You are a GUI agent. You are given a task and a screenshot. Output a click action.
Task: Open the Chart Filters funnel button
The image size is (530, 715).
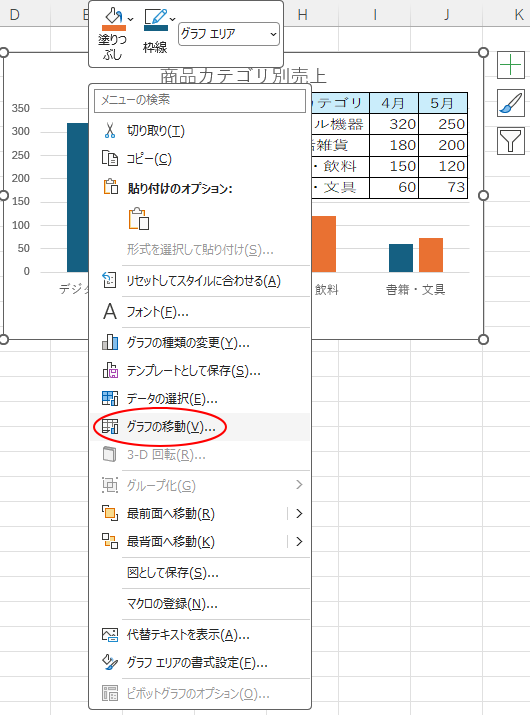pos(510,141)
